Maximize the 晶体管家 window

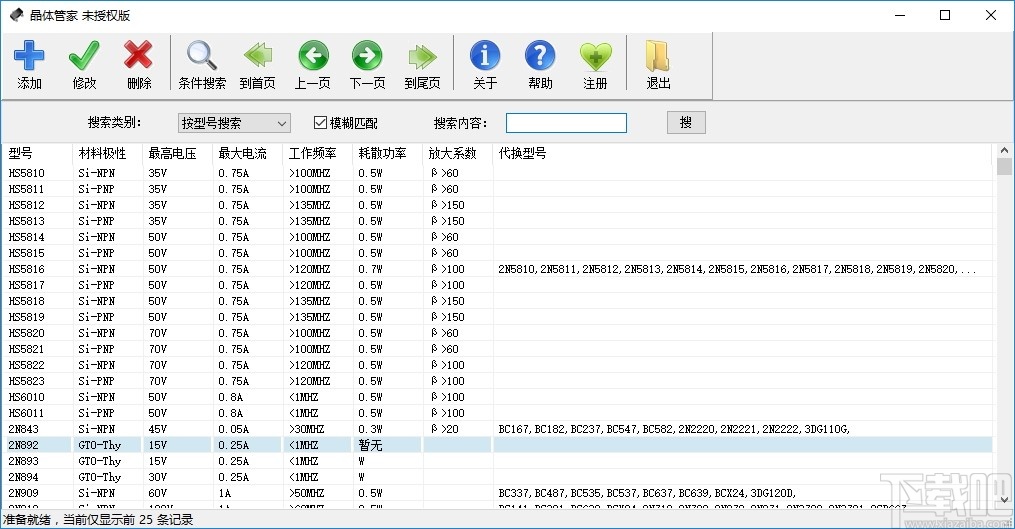pos(945,15)
